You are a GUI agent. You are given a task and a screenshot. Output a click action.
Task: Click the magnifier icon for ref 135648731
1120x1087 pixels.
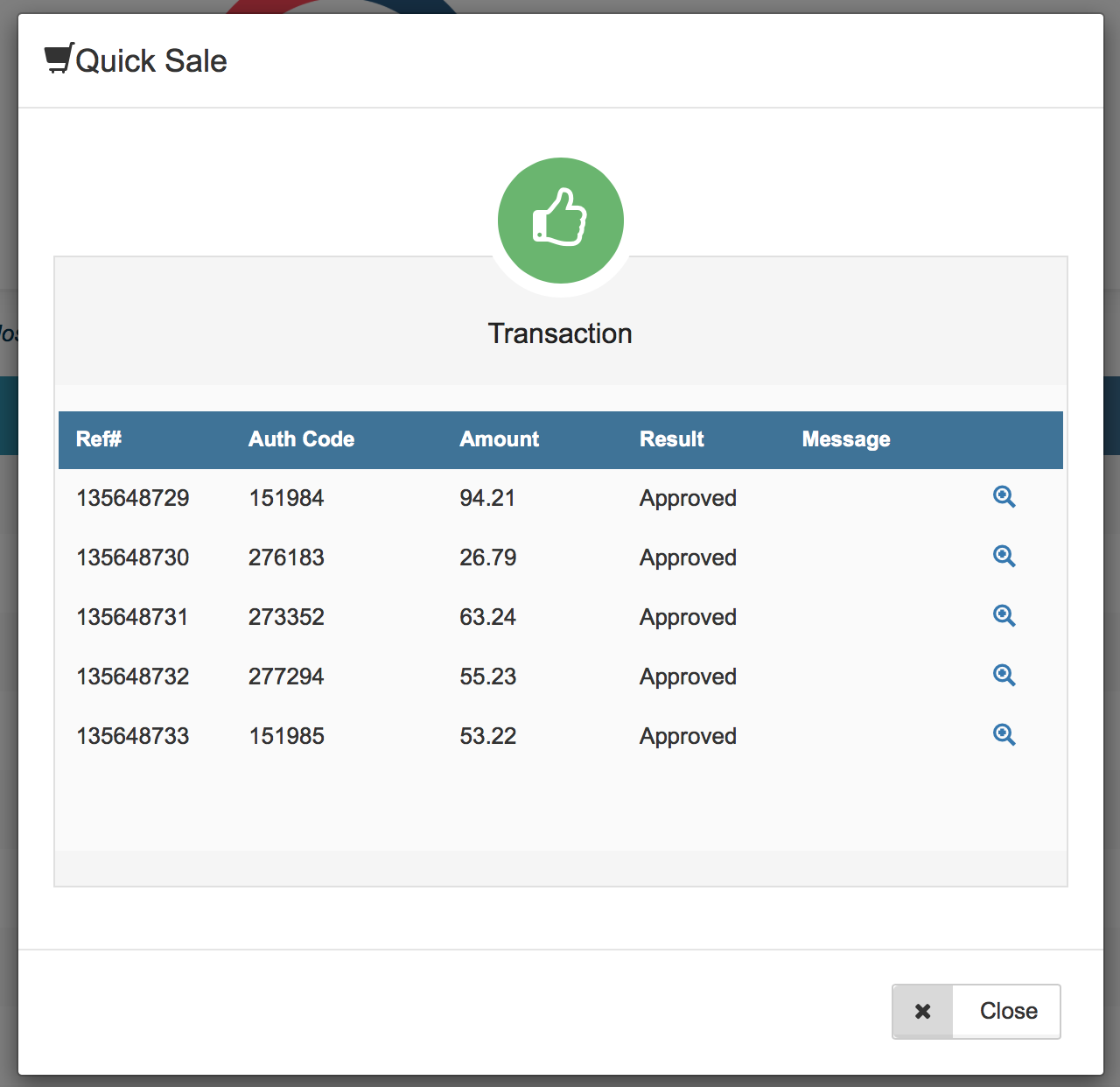pos(1004,616)
